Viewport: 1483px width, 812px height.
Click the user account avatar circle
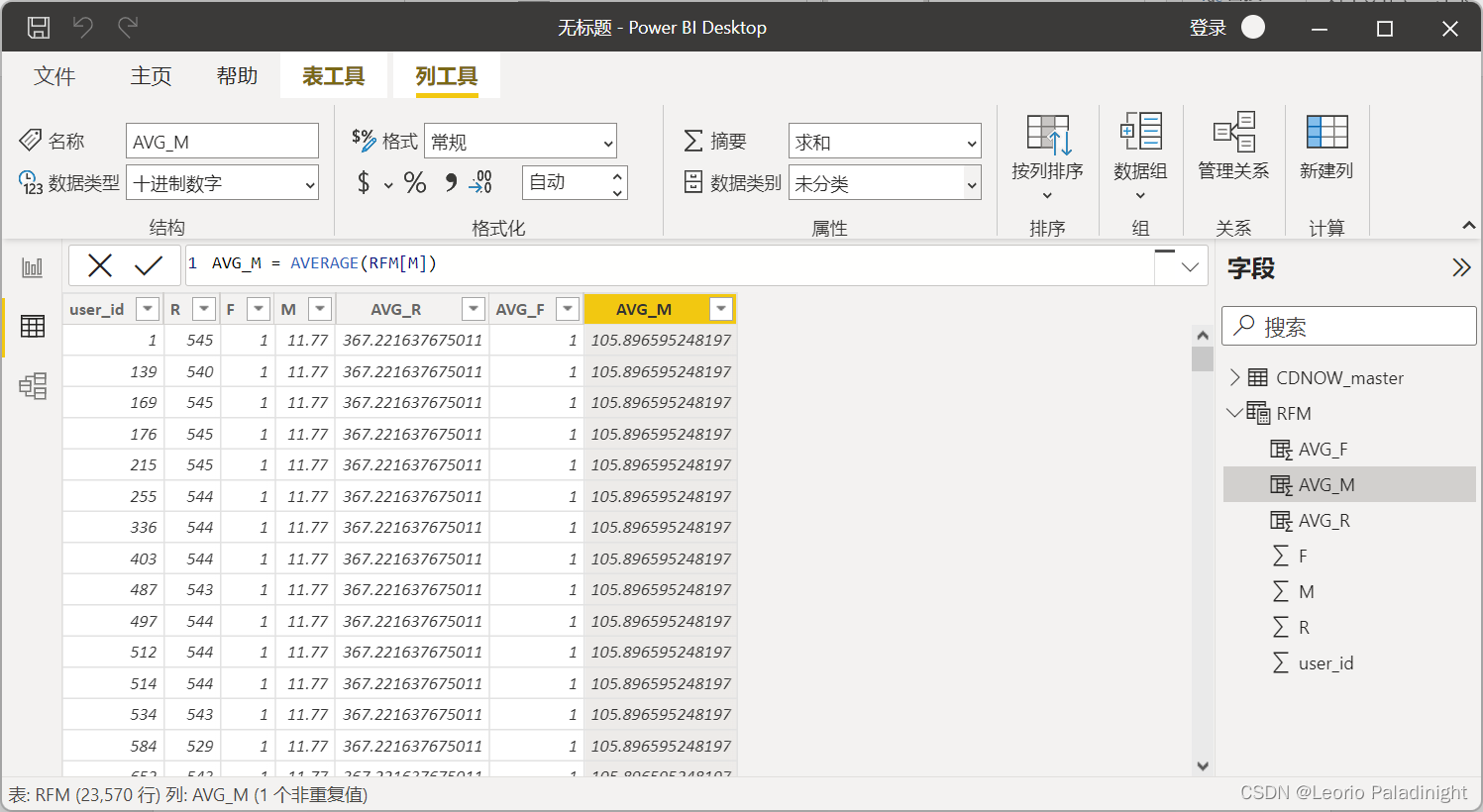click(x=1253, y=27)
